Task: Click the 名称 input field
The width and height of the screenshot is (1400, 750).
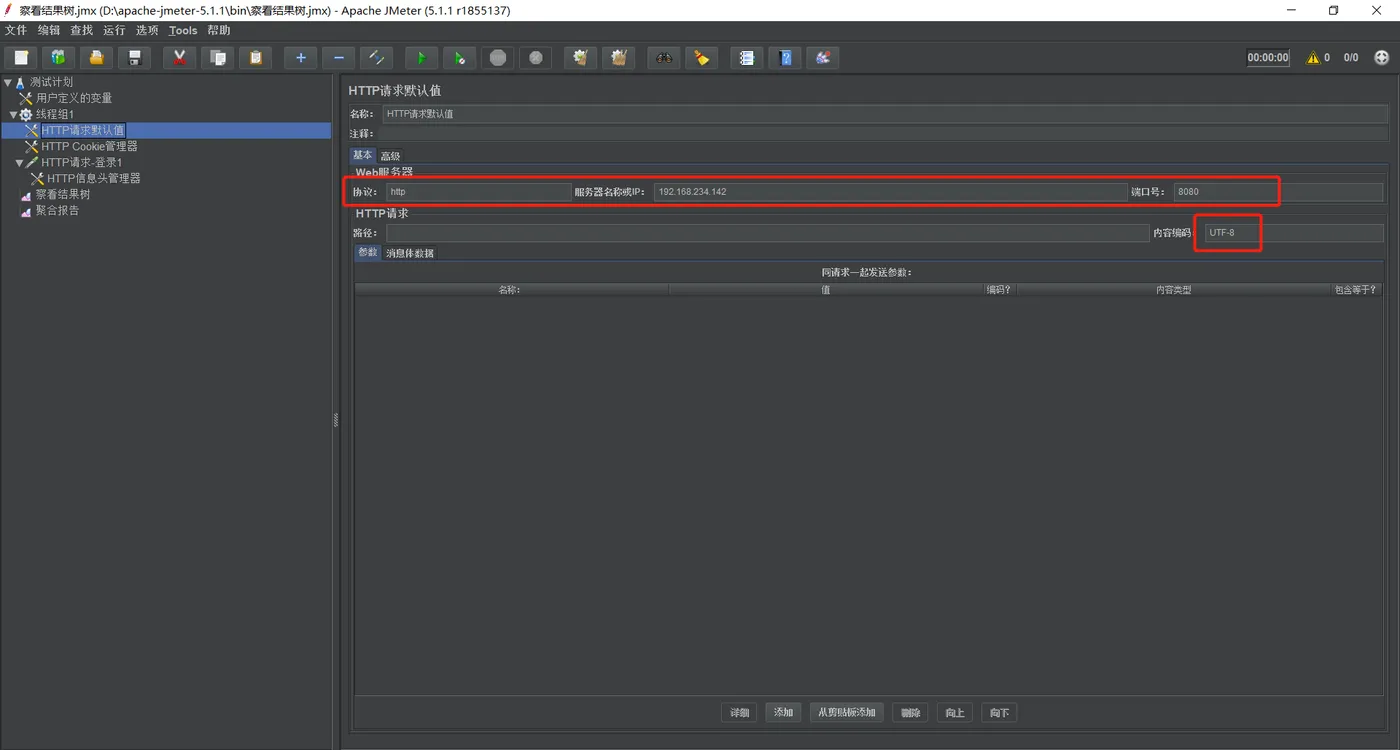Action: [885, 114]
